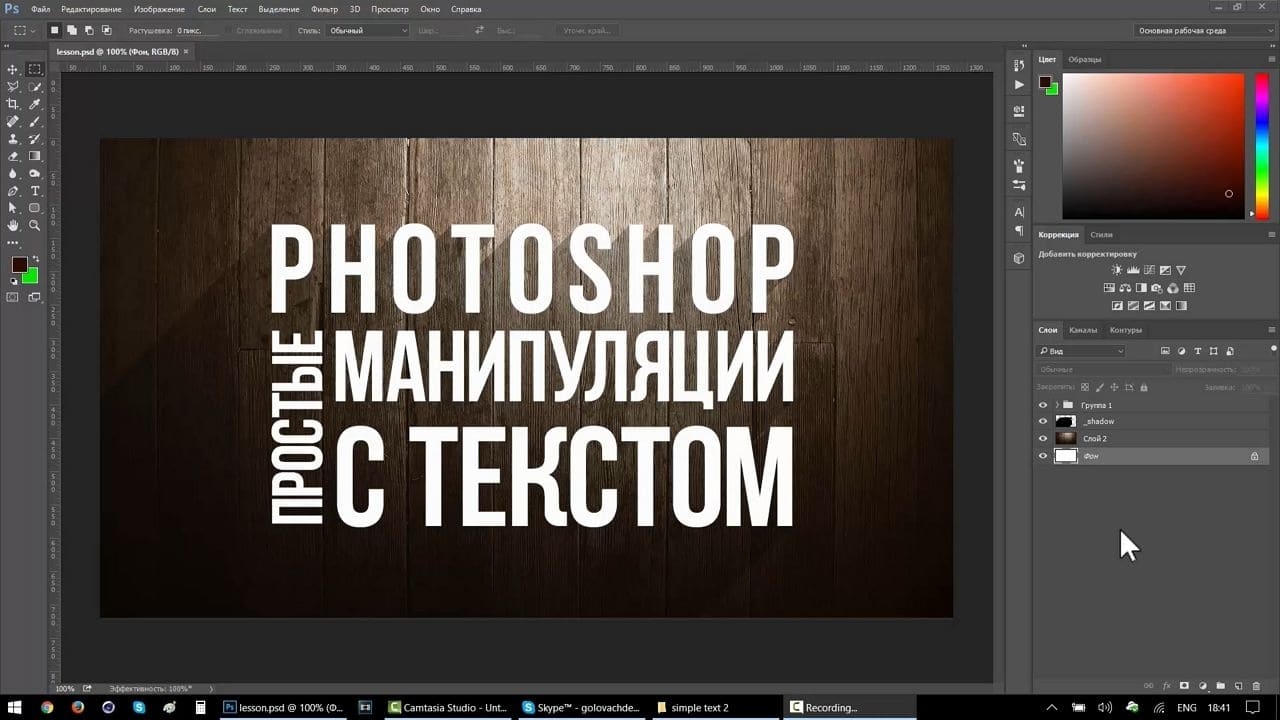This screenshot has height=720, width=1280.
Task: Click the Растушевка feather input field
Action: coord(198,30)
